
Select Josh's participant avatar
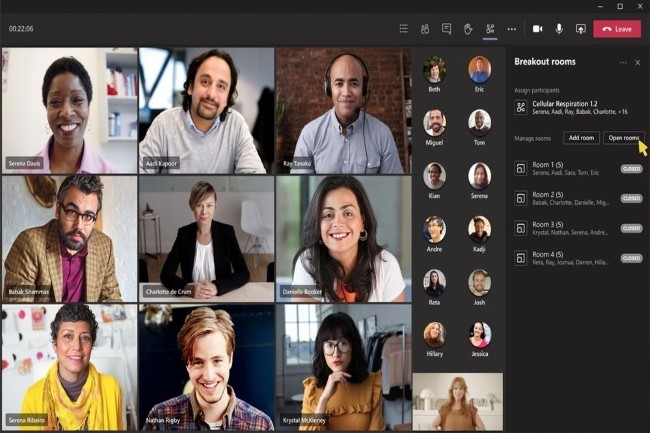(480, 282)
